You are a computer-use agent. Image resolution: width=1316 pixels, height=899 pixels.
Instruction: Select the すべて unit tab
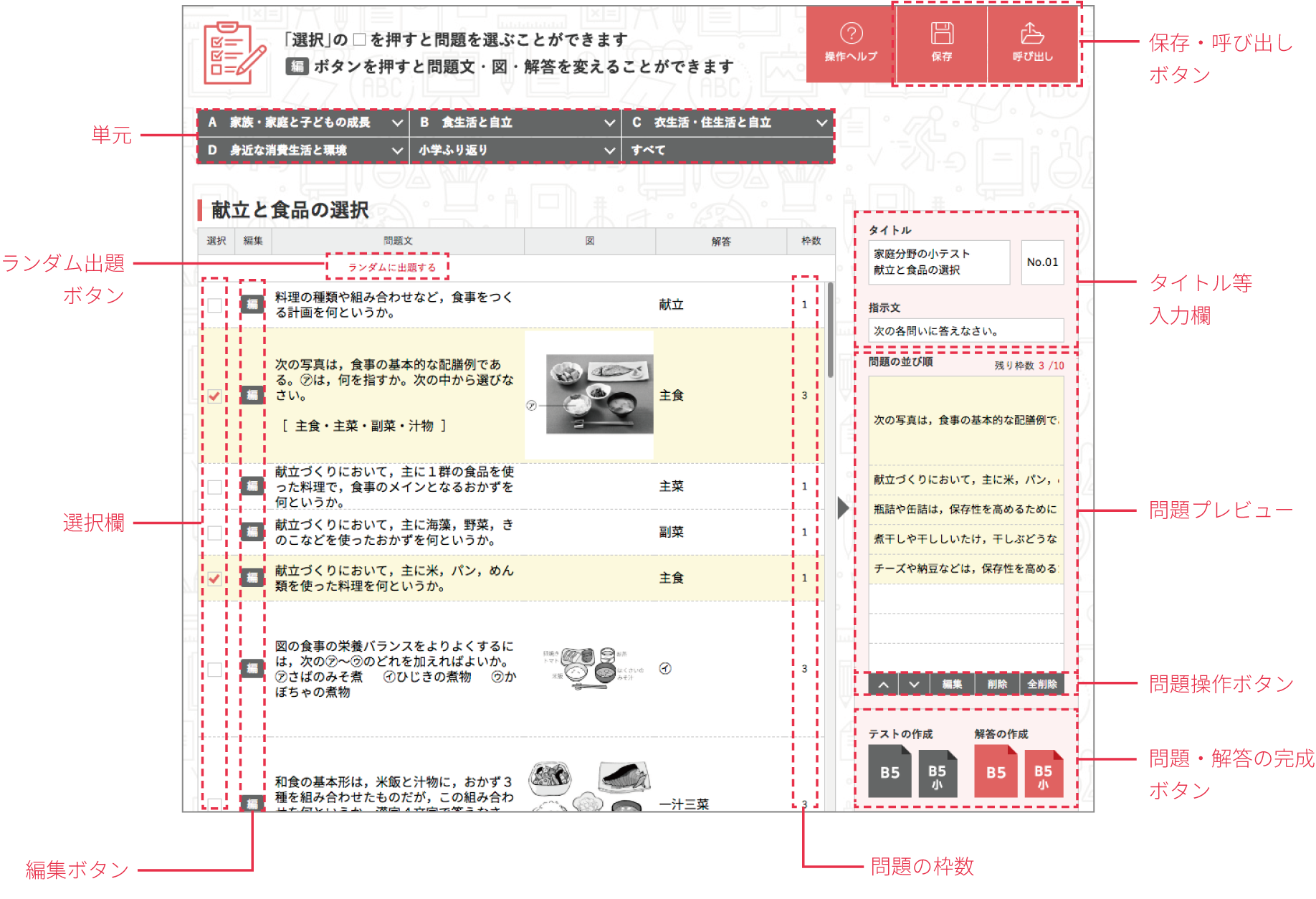tap(727, 151)
